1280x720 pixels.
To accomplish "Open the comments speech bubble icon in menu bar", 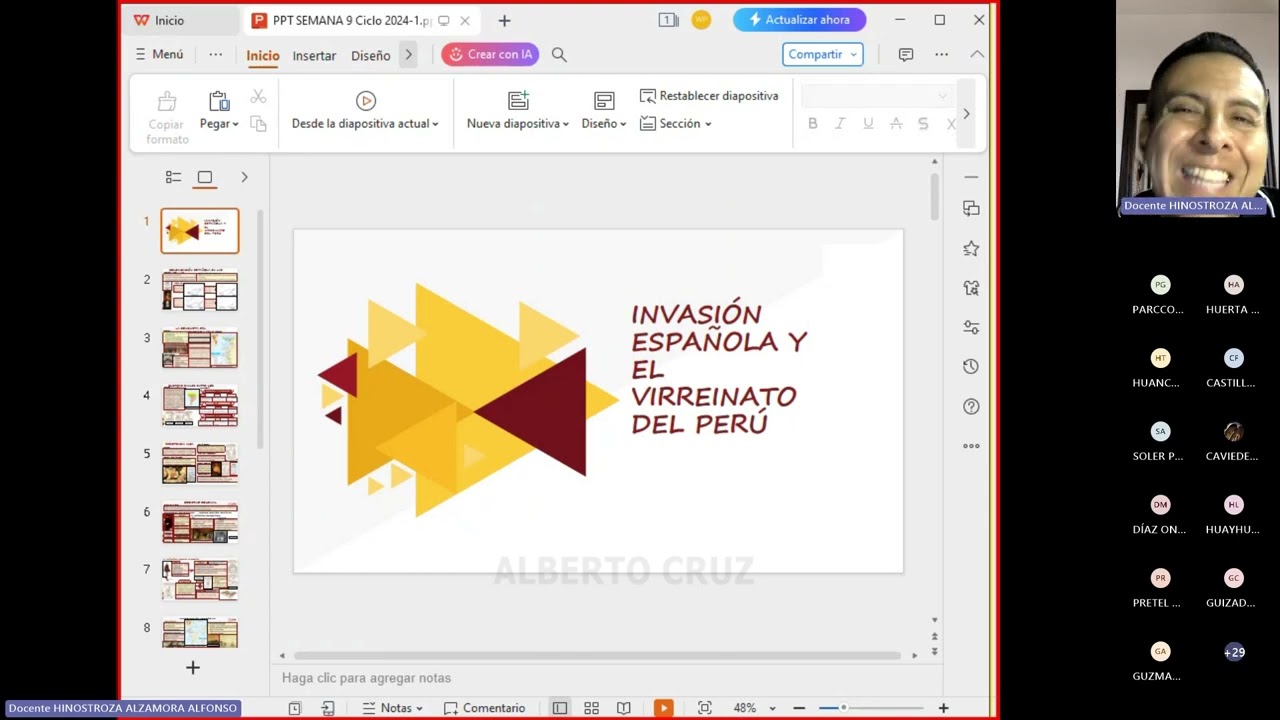I will (x=906, y=55).
